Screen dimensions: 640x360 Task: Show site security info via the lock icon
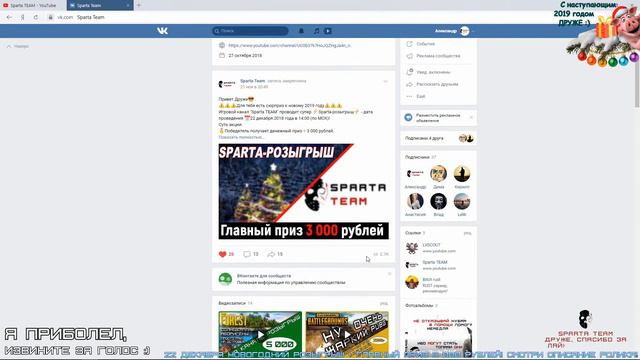50,17
